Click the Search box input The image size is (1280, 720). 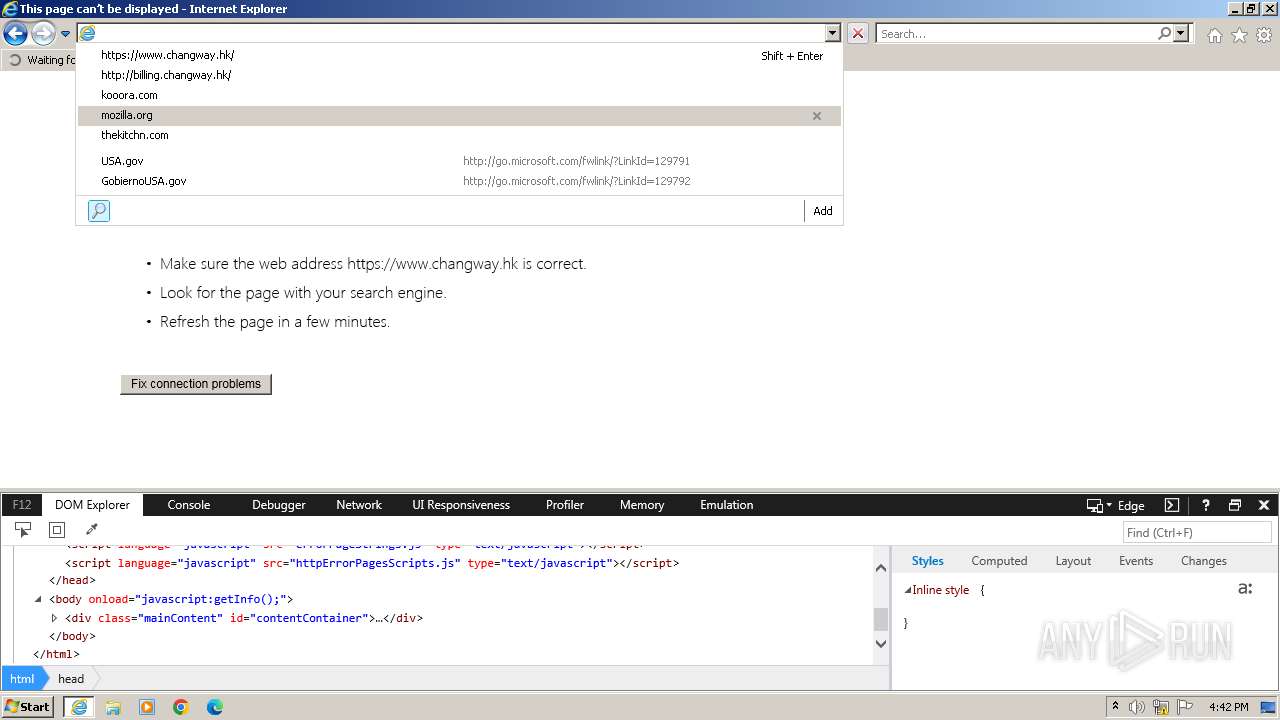point(1016,34)
